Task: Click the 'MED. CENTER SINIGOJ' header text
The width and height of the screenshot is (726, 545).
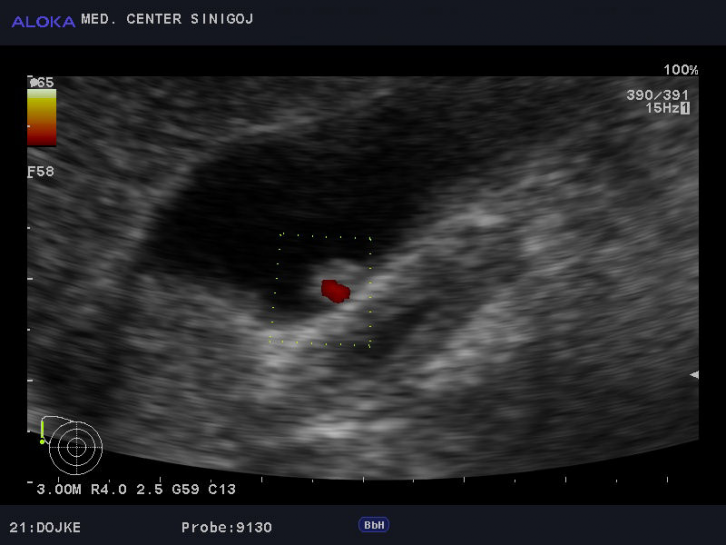Action: (167, 19)
